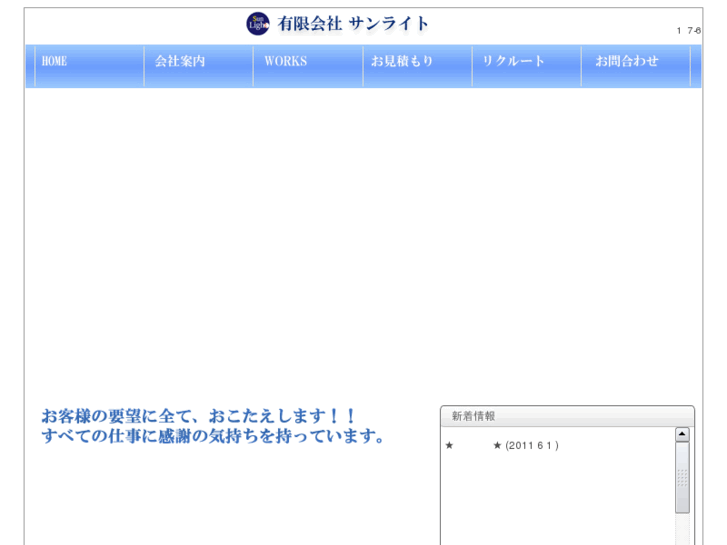Click the '1 7-6' text at top right

[x=689, y=31]
